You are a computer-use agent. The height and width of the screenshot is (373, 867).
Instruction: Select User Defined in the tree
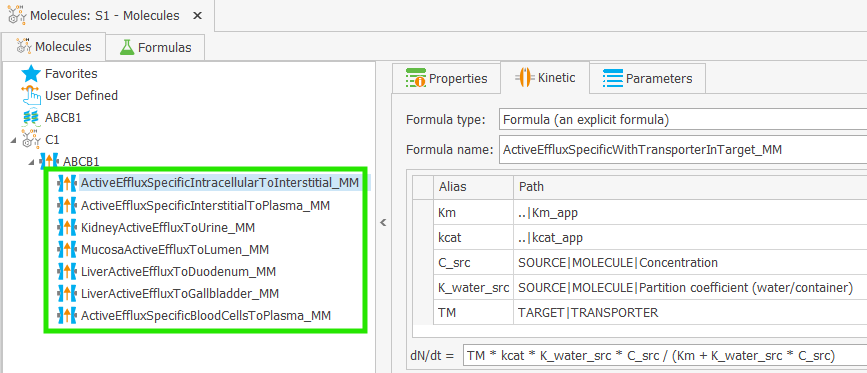coord(81,96)
